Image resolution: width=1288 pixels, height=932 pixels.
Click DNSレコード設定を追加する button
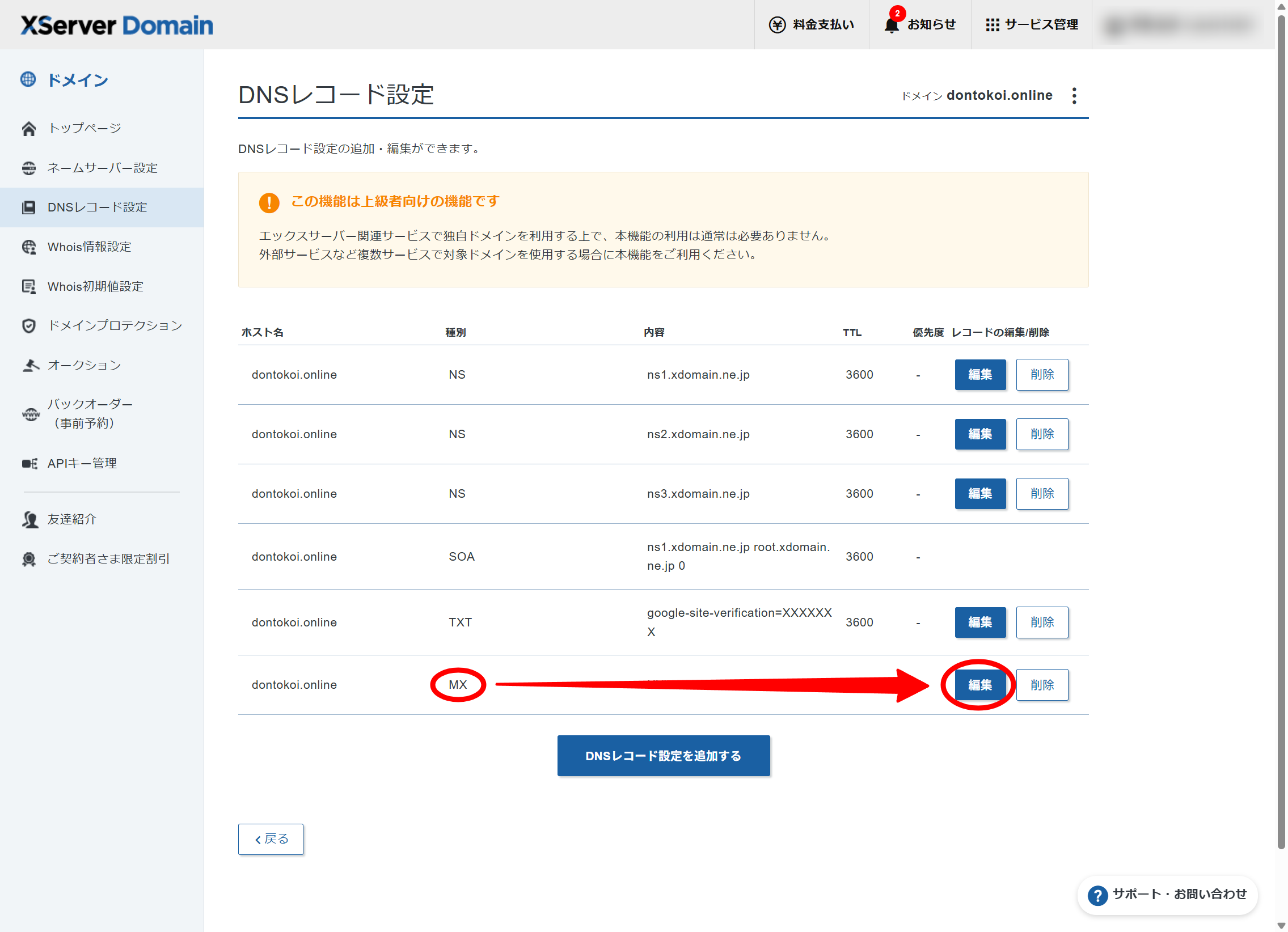click(x=664, y=756)
